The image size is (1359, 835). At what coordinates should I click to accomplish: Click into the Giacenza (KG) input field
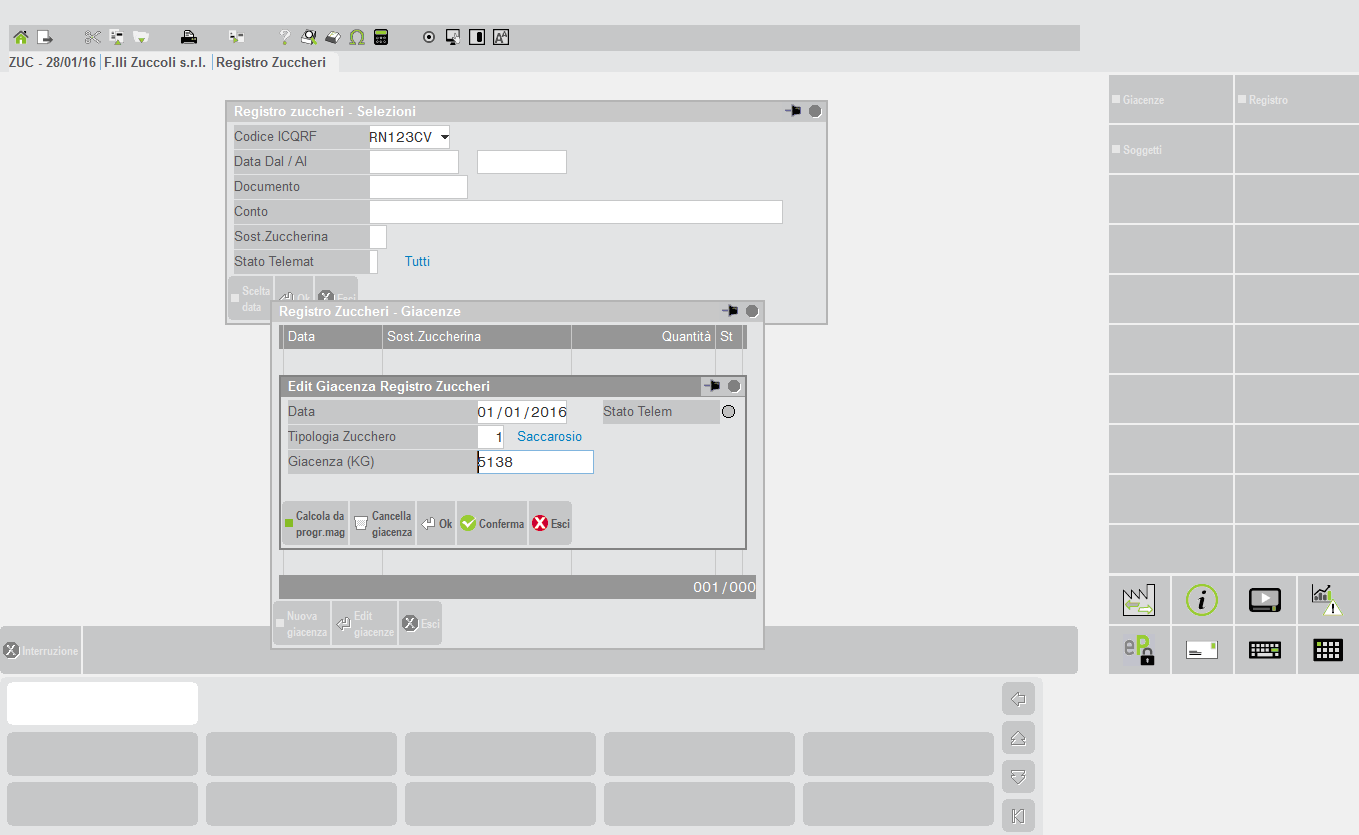tap(536, 462)
